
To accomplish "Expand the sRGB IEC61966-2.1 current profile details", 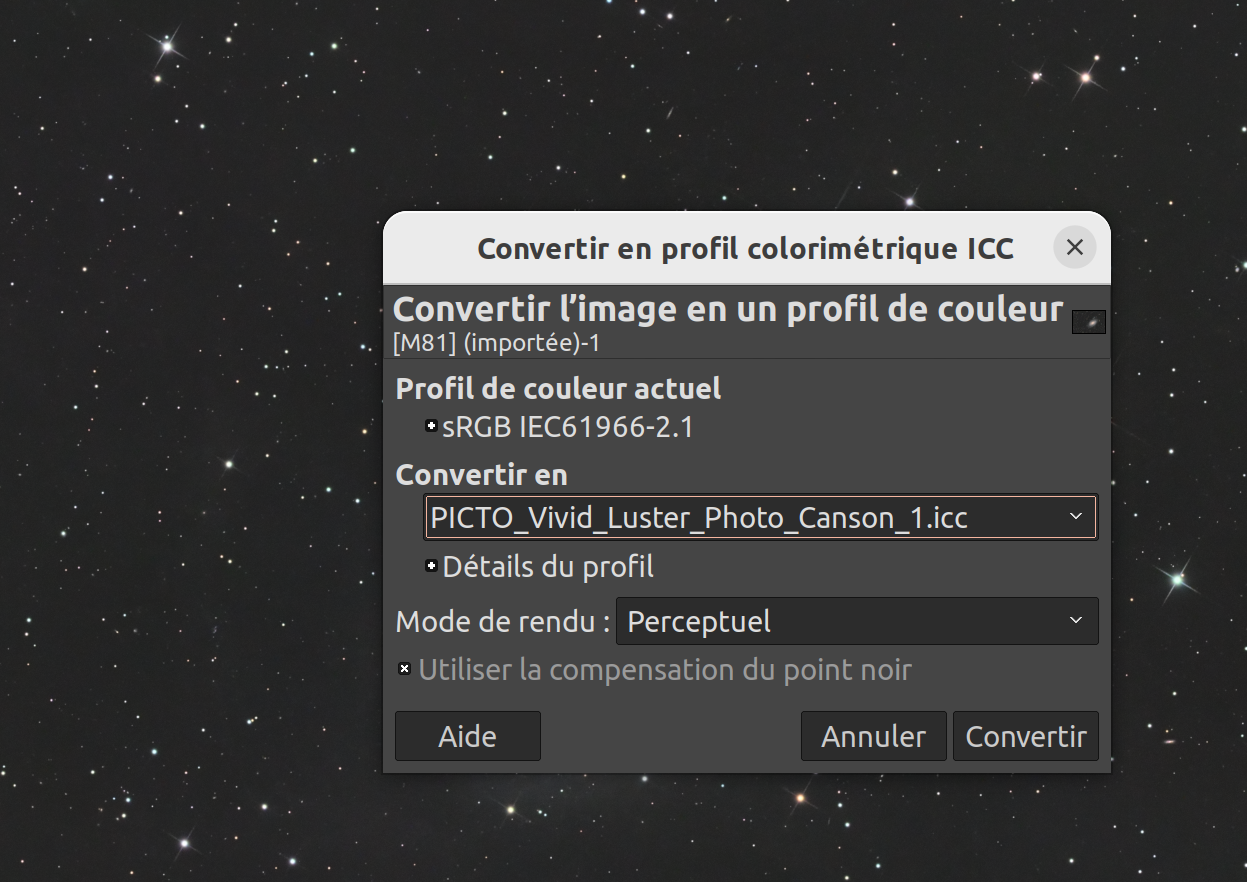I will [x=432, y=426].
